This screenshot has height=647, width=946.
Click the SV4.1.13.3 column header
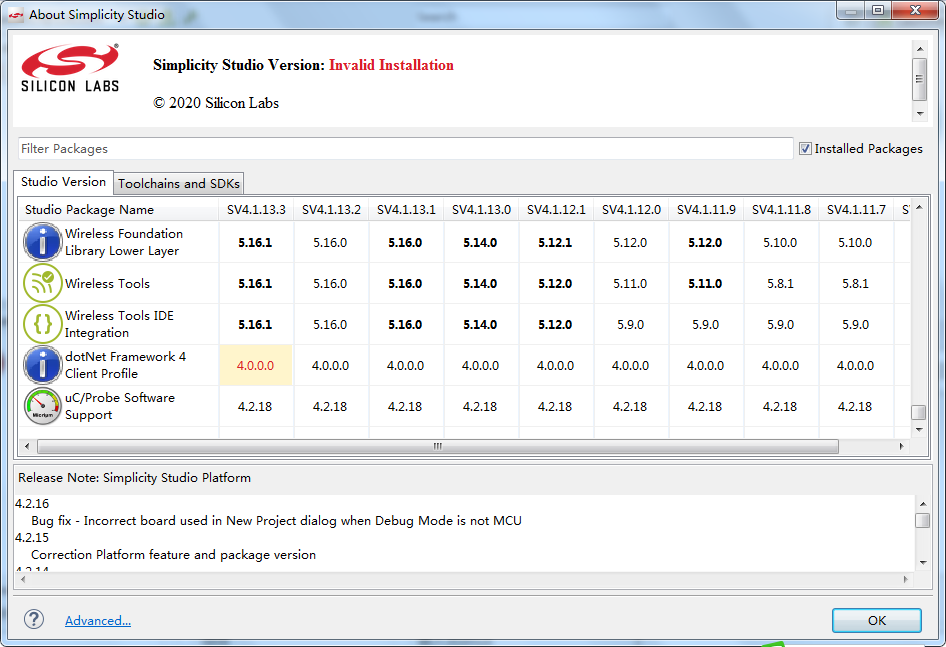256,209
